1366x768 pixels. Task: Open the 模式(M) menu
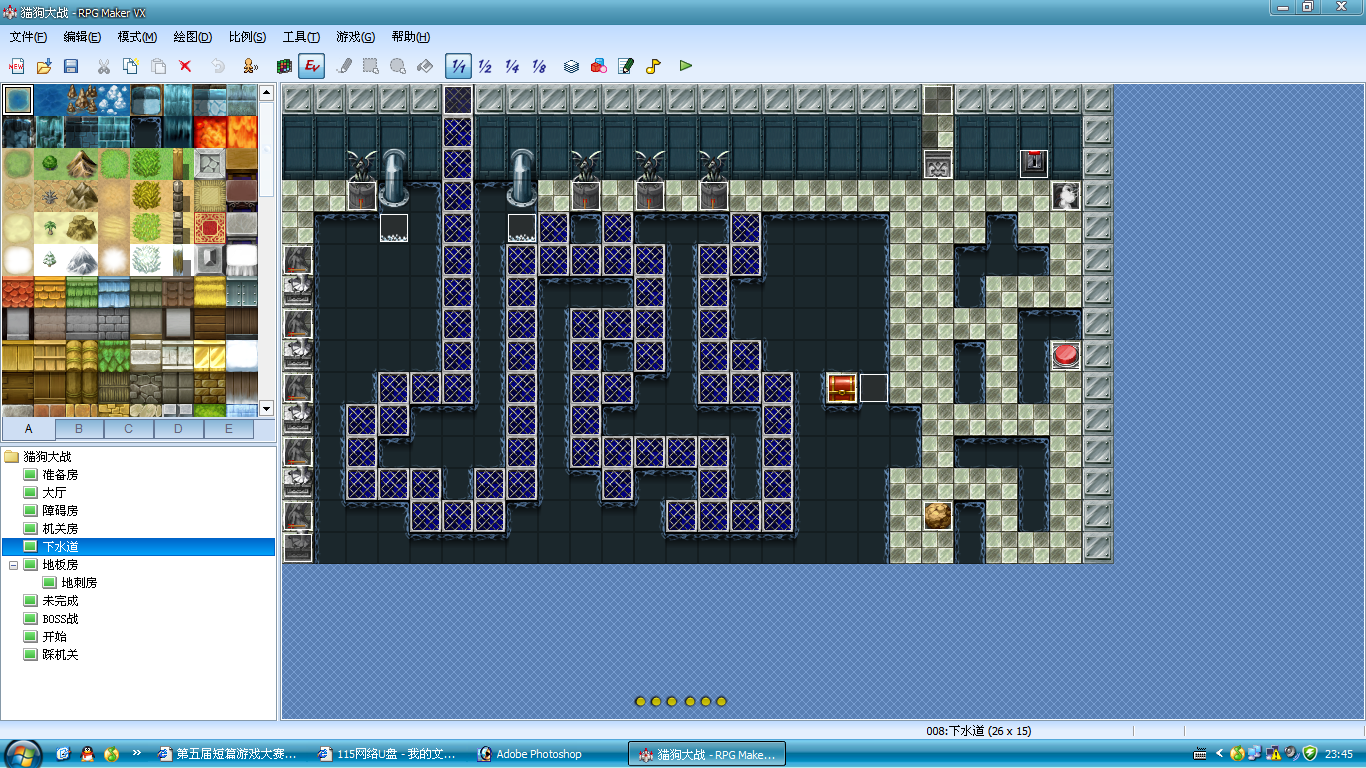(x=137, y=37)
